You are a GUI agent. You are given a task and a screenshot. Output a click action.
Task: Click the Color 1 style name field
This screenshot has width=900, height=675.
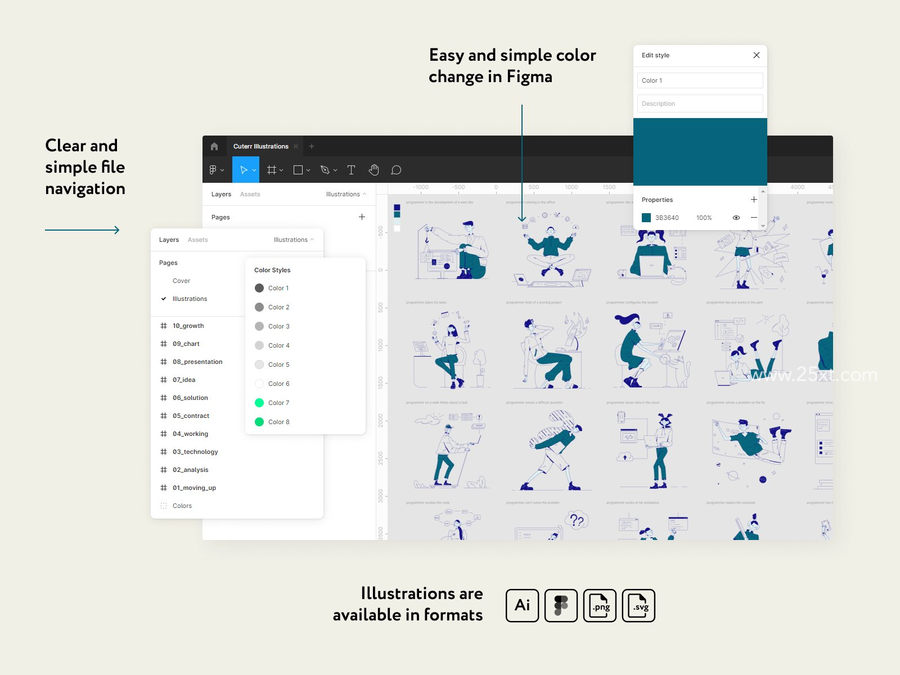700,80
